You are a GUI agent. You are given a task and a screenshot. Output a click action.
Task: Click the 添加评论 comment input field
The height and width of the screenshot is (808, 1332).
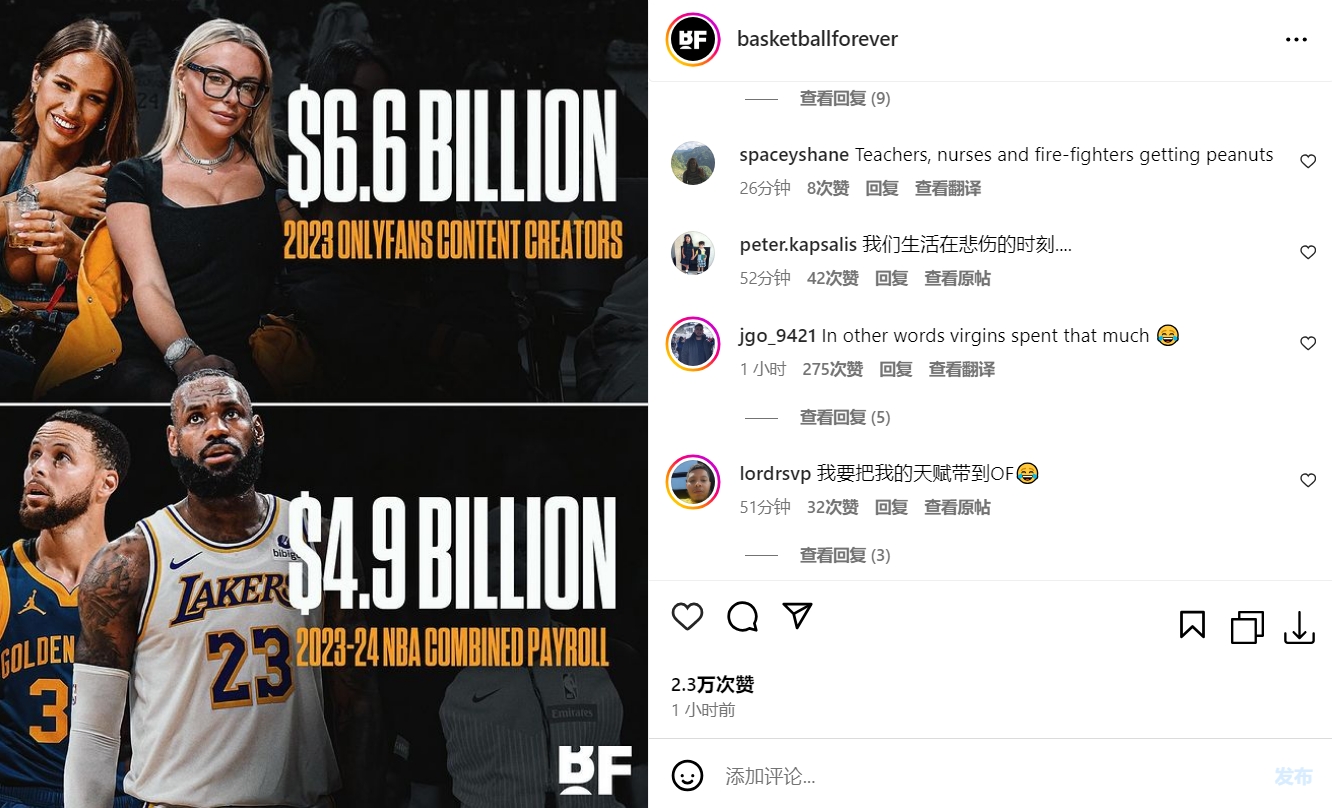[985, 776]
